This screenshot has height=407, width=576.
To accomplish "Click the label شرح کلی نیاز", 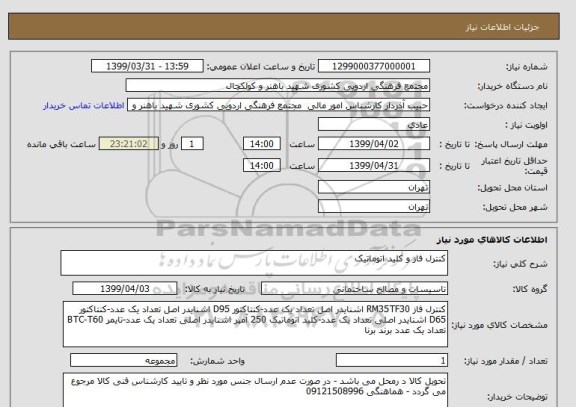I will [x=520, y=264].
